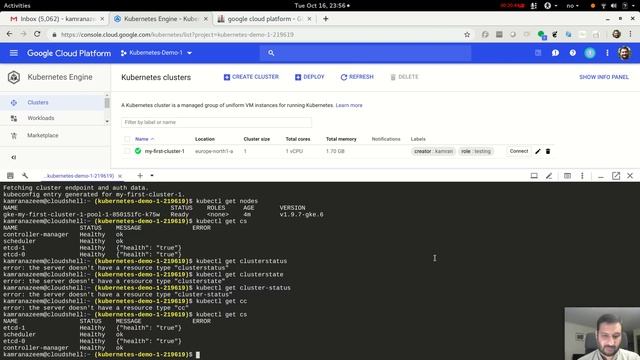Click the Cloud Shell web preview icon
Viewport: 640px width, 360px height.
point(534,176)
